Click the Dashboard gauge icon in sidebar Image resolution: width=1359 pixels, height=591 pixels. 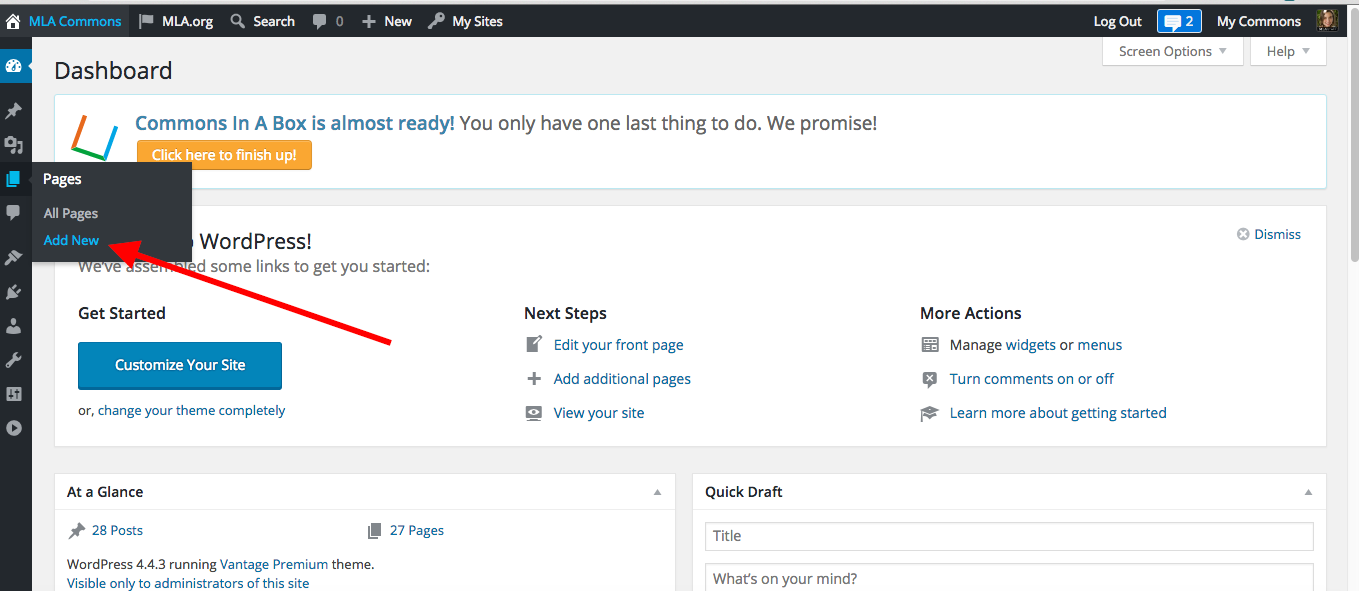click(14, 66)
